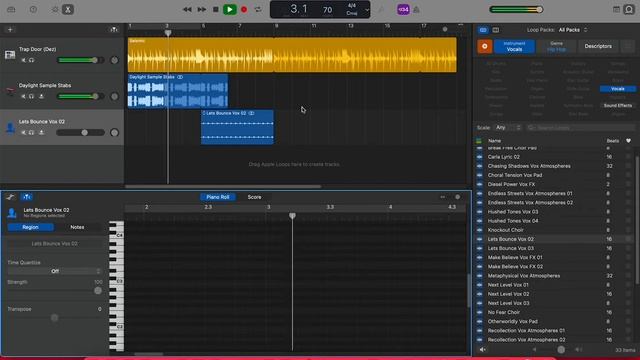This screenshot has width=640, height=360.
Task: Adjust Lets Bounce Vox 02 pan knob
Action: 114,133
